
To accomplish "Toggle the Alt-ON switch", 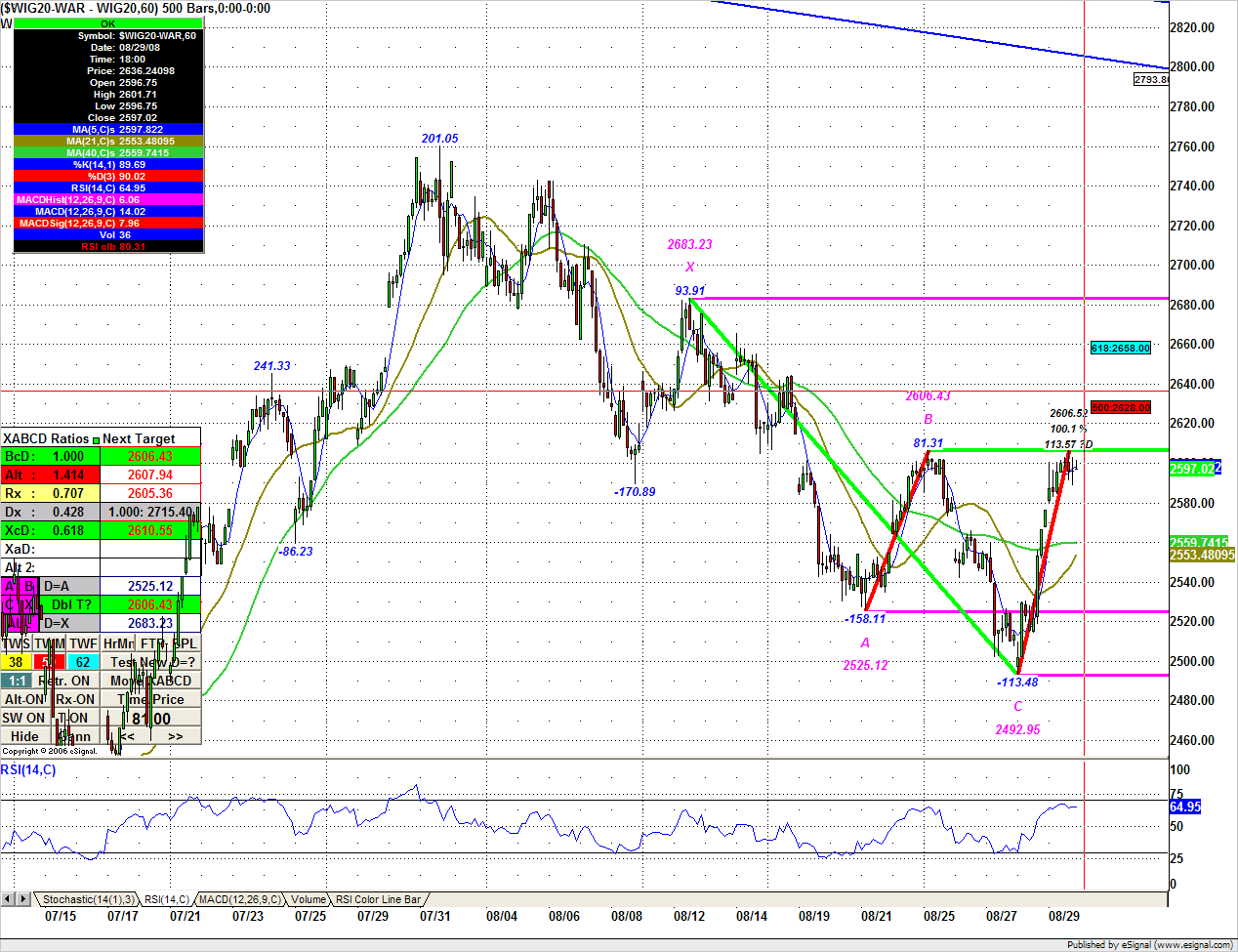I will pyautogui.click(x=24, y=699).
